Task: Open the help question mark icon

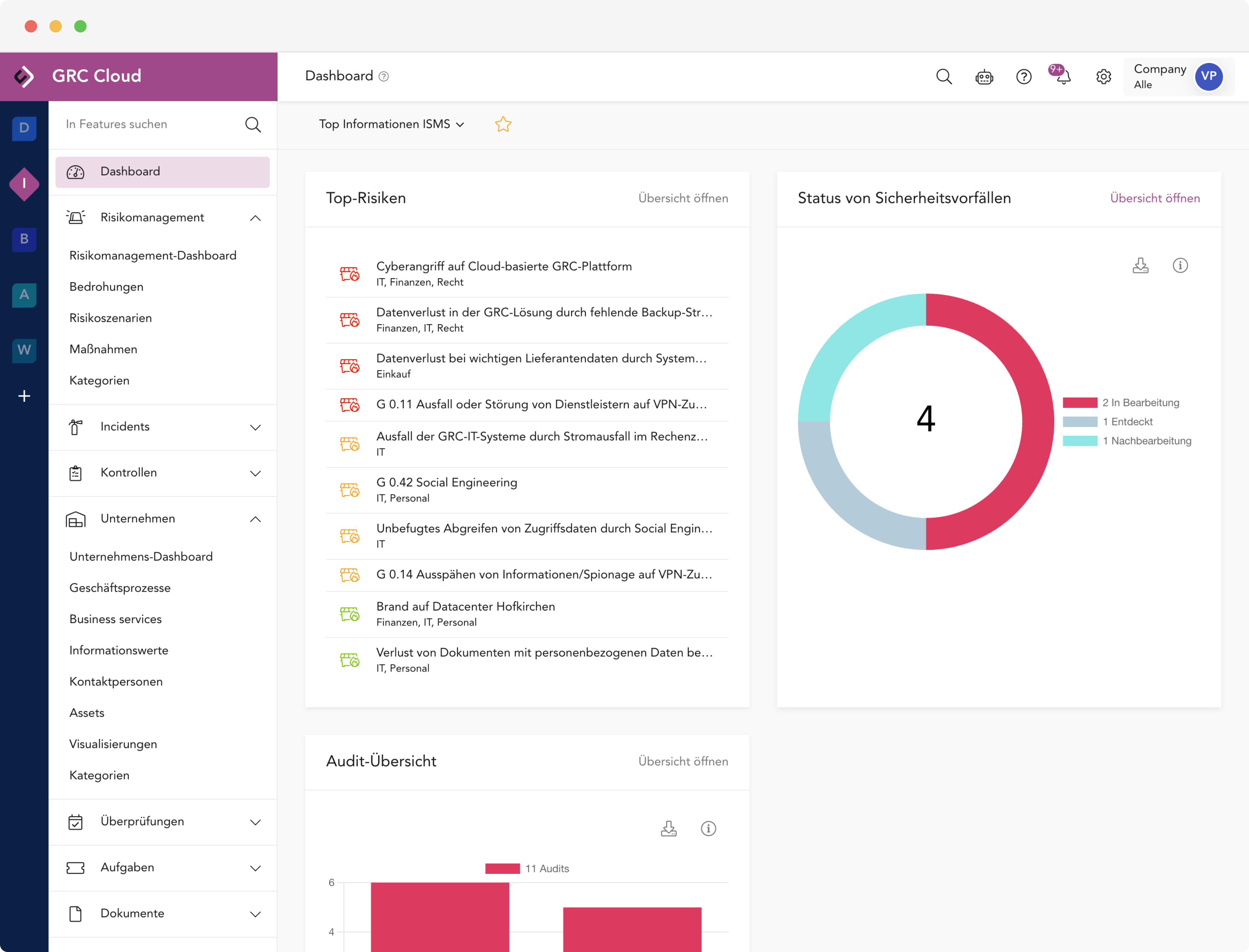Action: pyautogui.click(x=1023, y=76)
